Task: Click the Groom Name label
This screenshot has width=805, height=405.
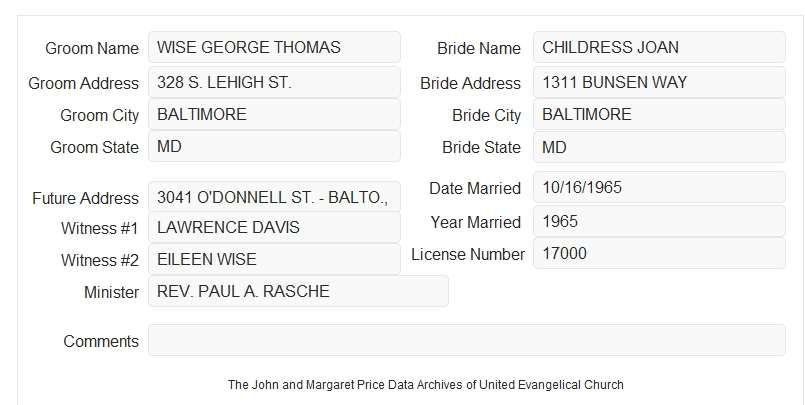Action: (x=92, y=48)
